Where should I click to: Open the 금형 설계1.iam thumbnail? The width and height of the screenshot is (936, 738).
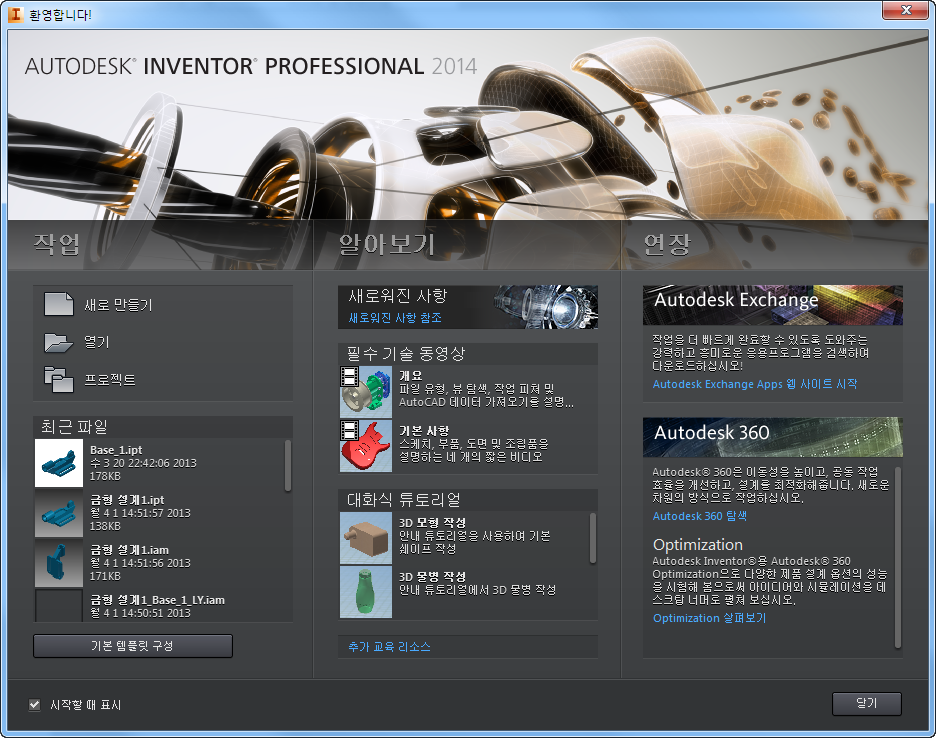(x=58, y=563)
